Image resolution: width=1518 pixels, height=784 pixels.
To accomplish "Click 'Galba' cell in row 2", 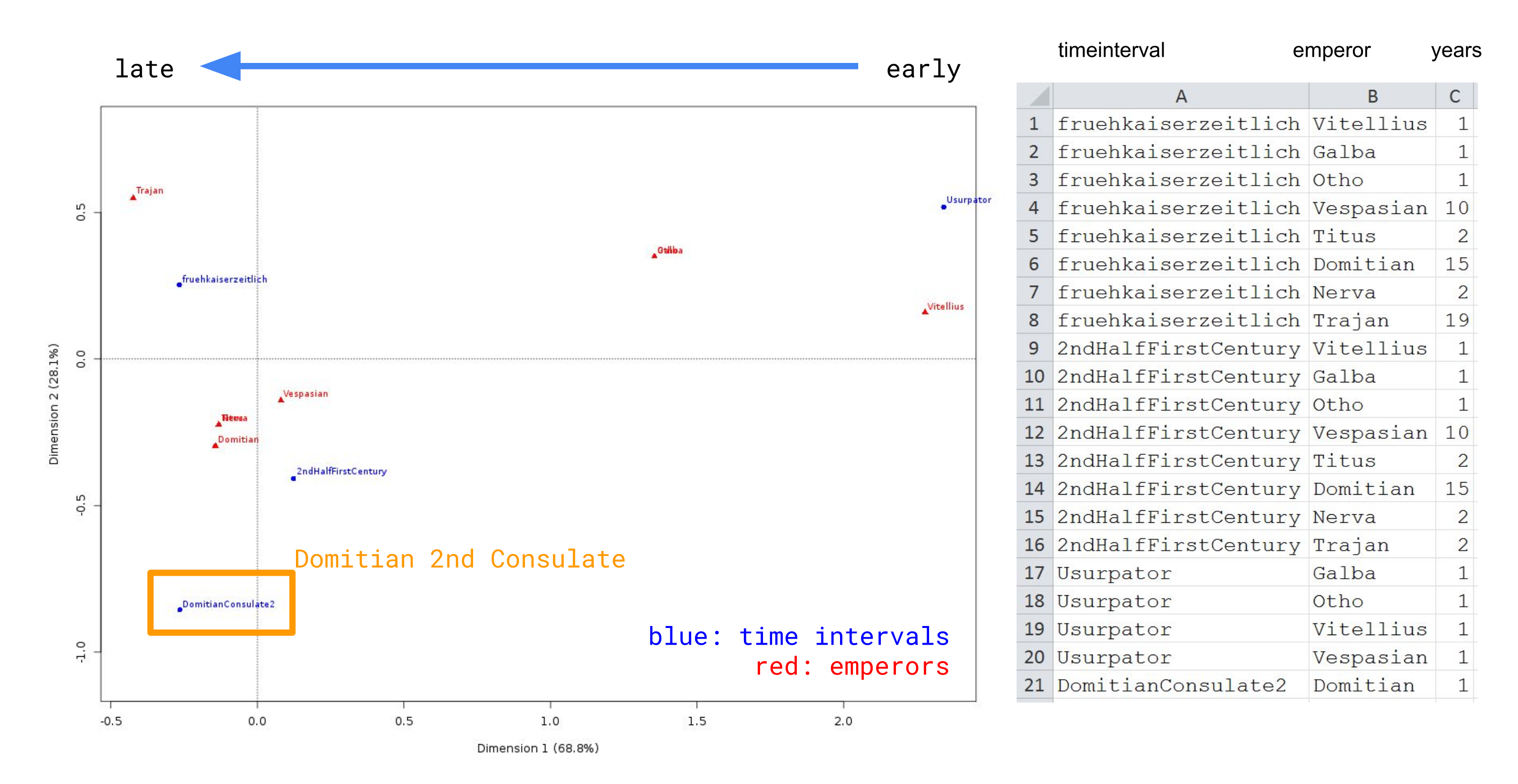I will 1373,152.
